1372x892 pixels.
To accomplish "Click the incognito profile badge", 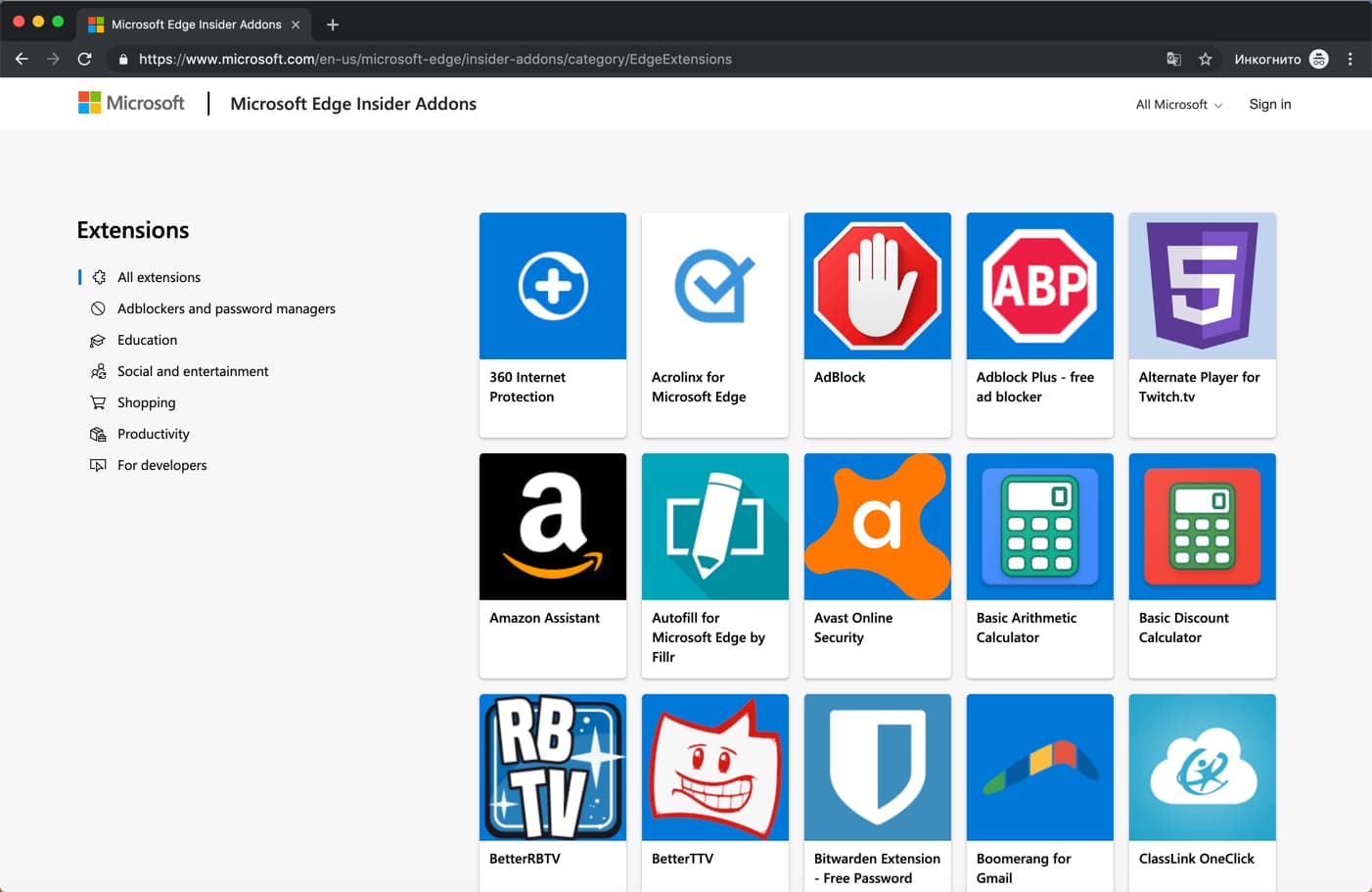I will pyautogui.click(x=1318, y=59).
